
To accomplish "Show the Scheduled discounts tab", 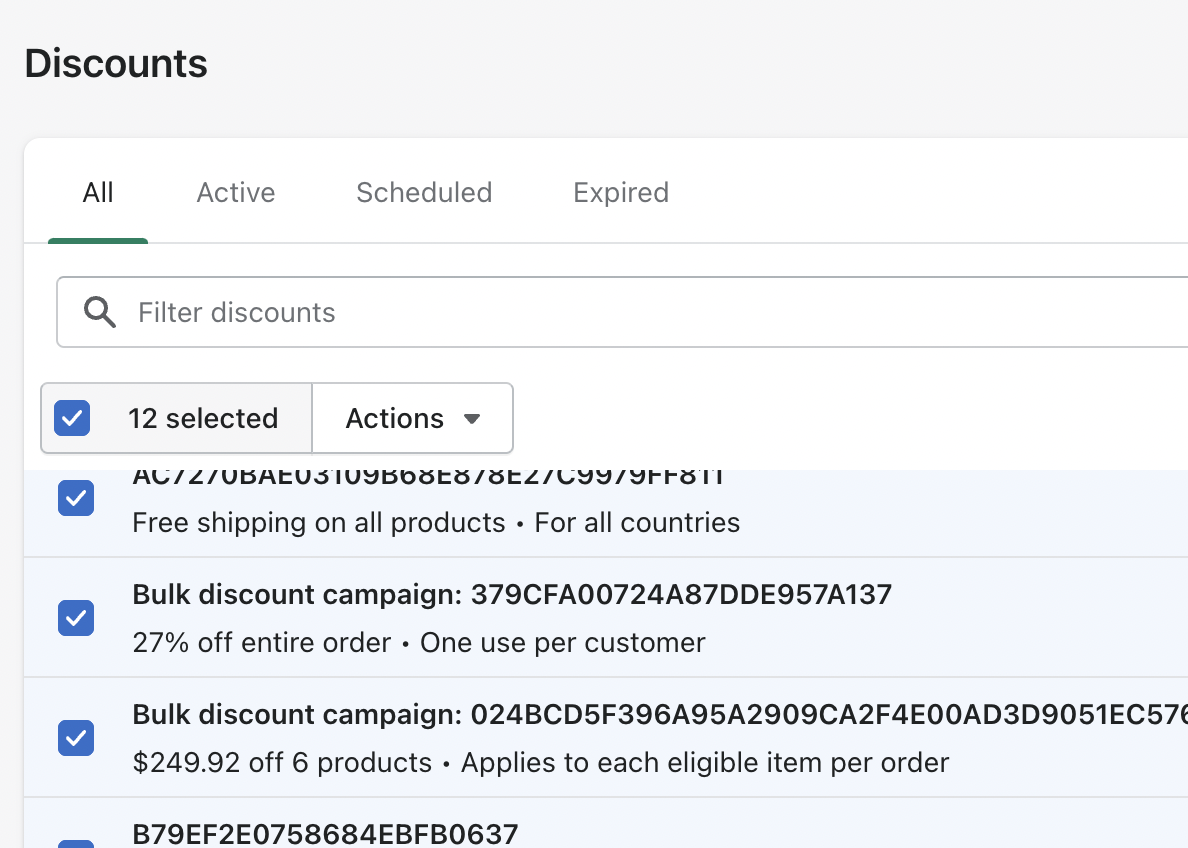I will pyautogui.click(x=424, y=192).
